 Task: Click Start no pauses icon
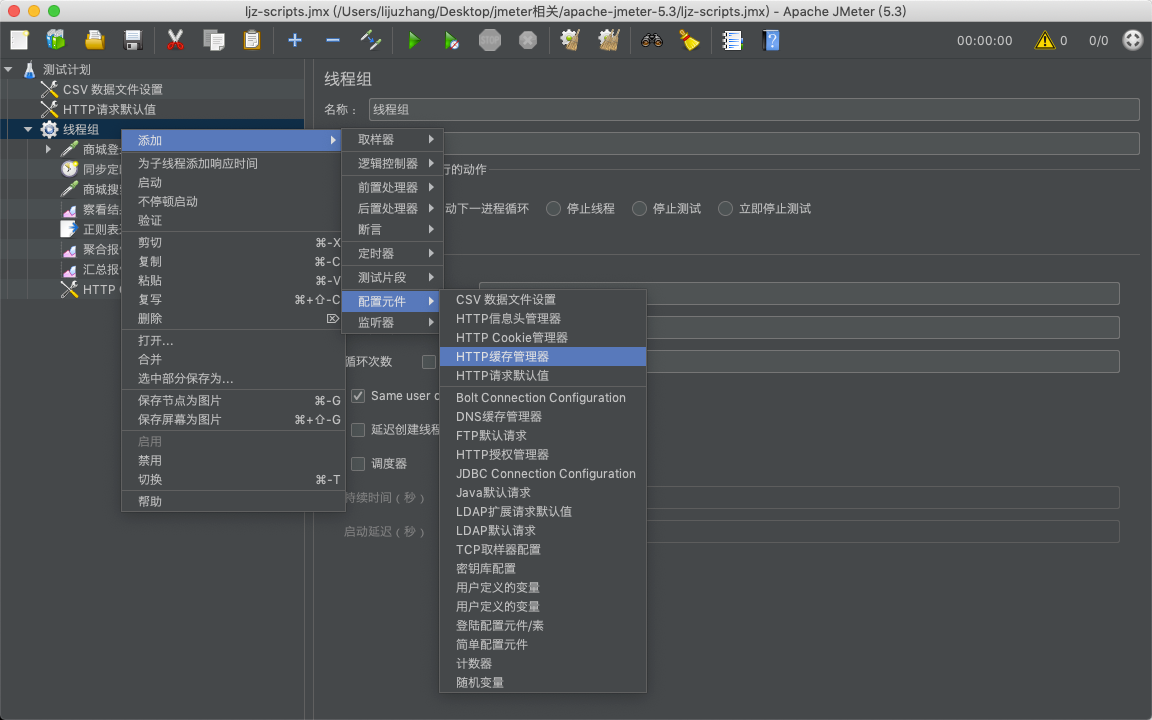click(452, 40)
